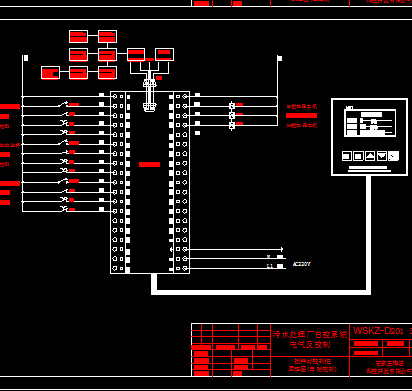
Task: Select the drawing number text WSKZ-D201
Action: click(x=378, y=331)
